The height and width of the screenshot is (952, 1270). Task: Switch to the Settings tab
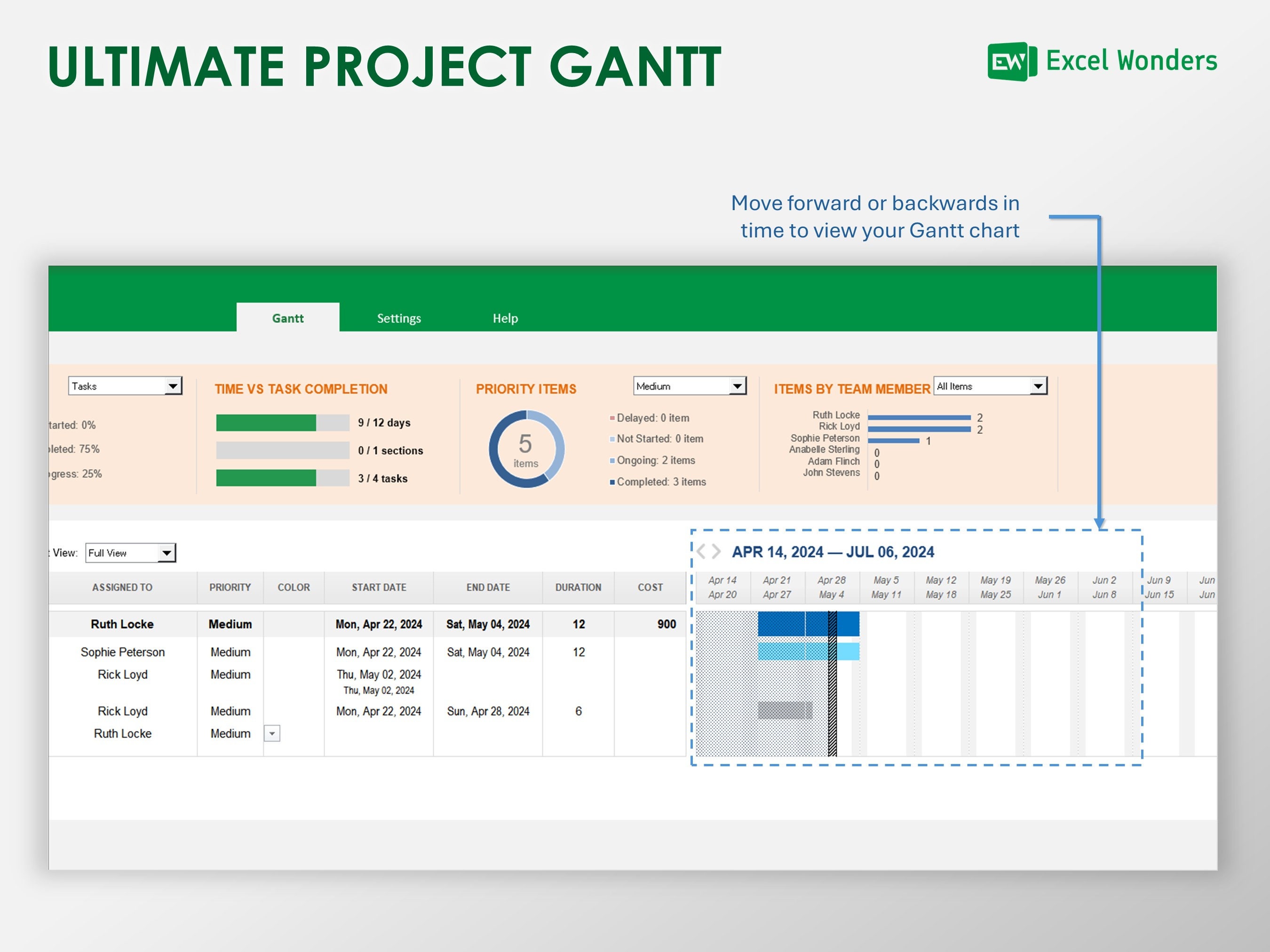[399, 318]
